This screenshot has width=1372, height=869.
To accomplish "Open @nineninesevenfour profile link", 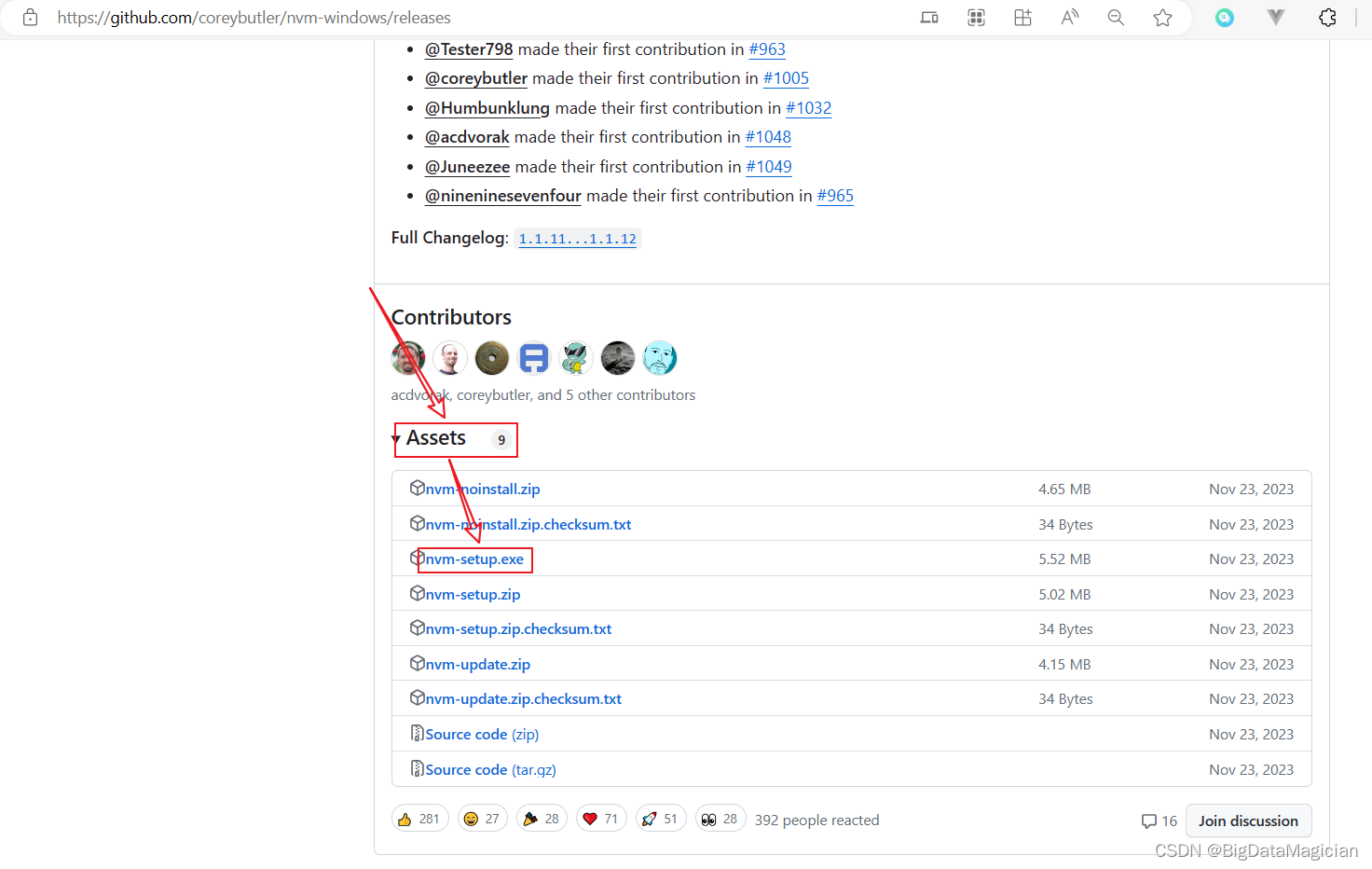I will (503, 196).
